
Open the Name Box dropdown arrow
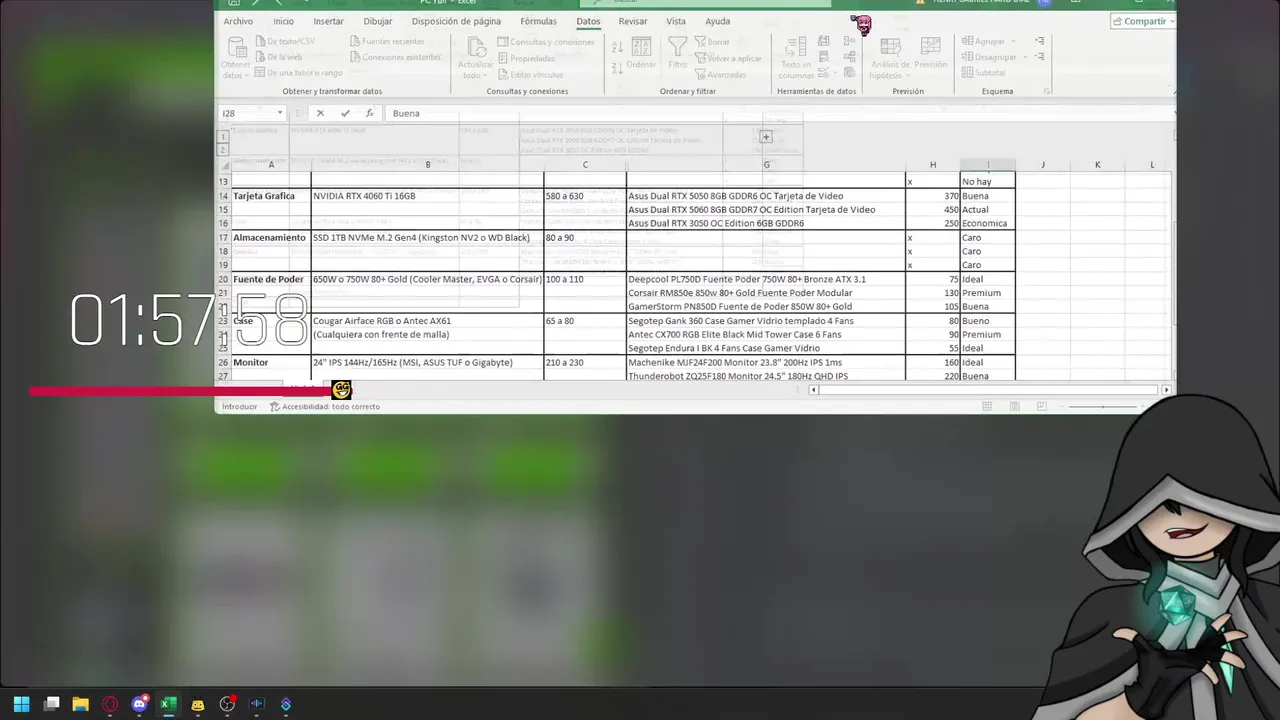pyautogui.click(x=280, y=113)
